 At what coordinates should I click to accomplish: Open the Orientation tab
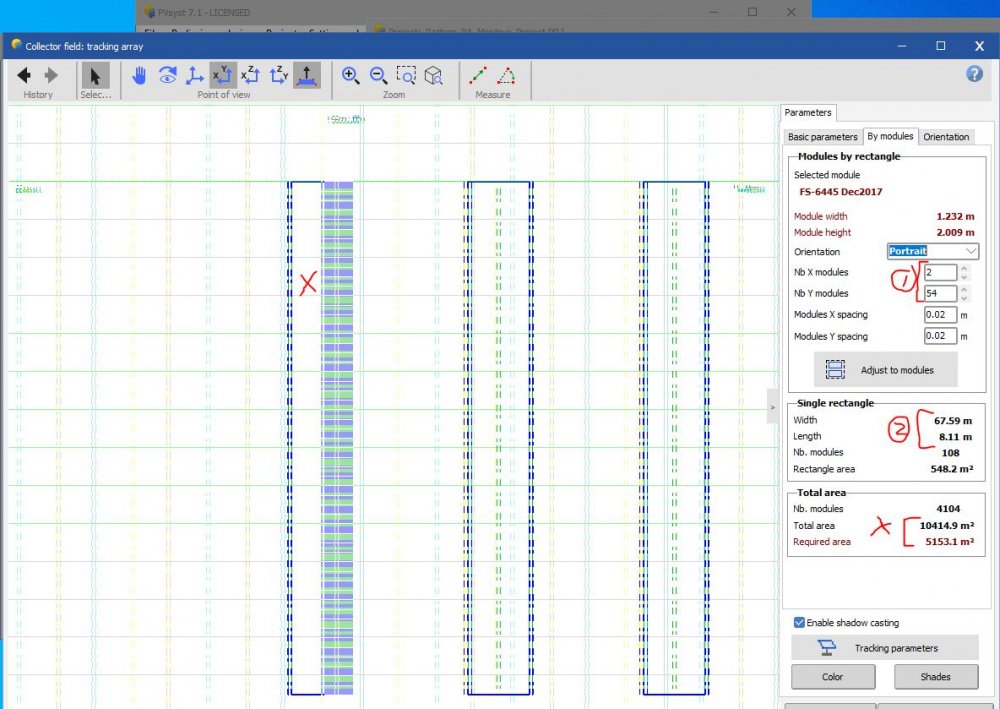tap(945, 136)
